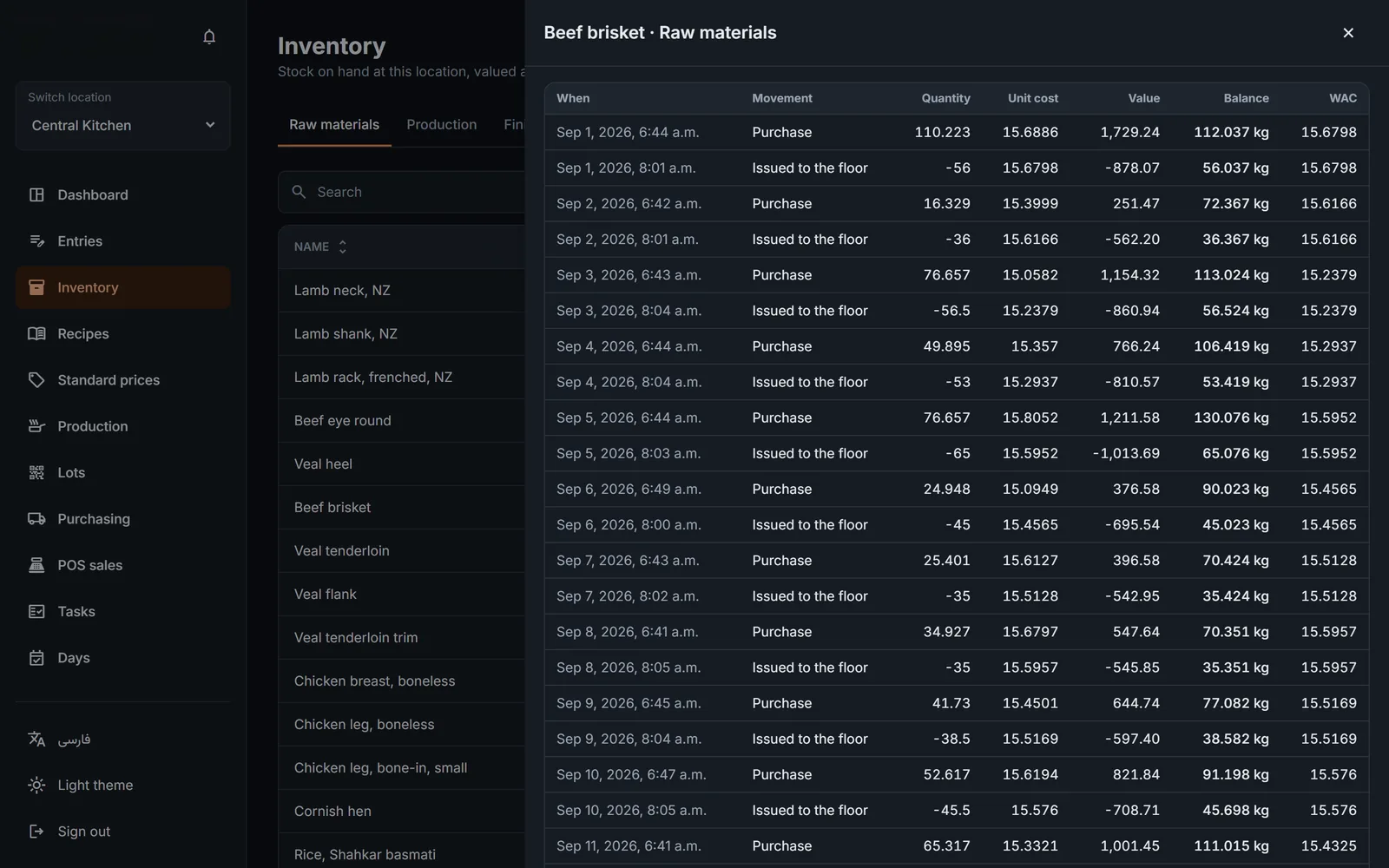Select the Beef eye round row
Image resolution: width=1389 pixels, height=868 pixels.
point(402,420)
